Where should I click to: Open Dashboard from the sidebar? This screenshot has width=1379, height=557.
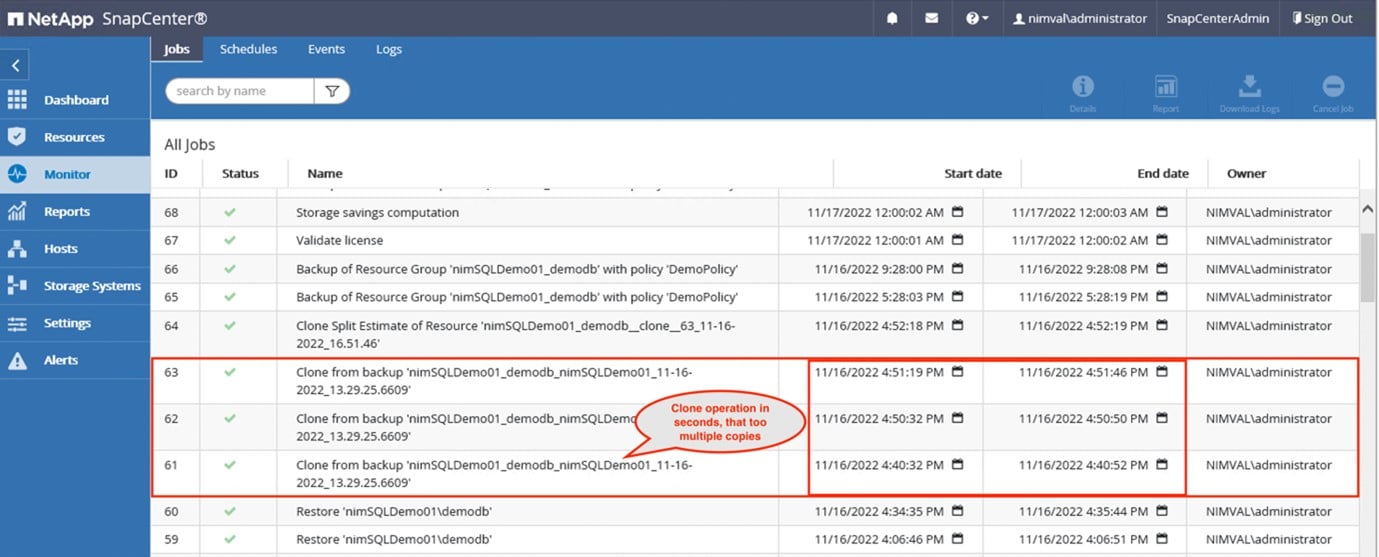click(75, 100)
